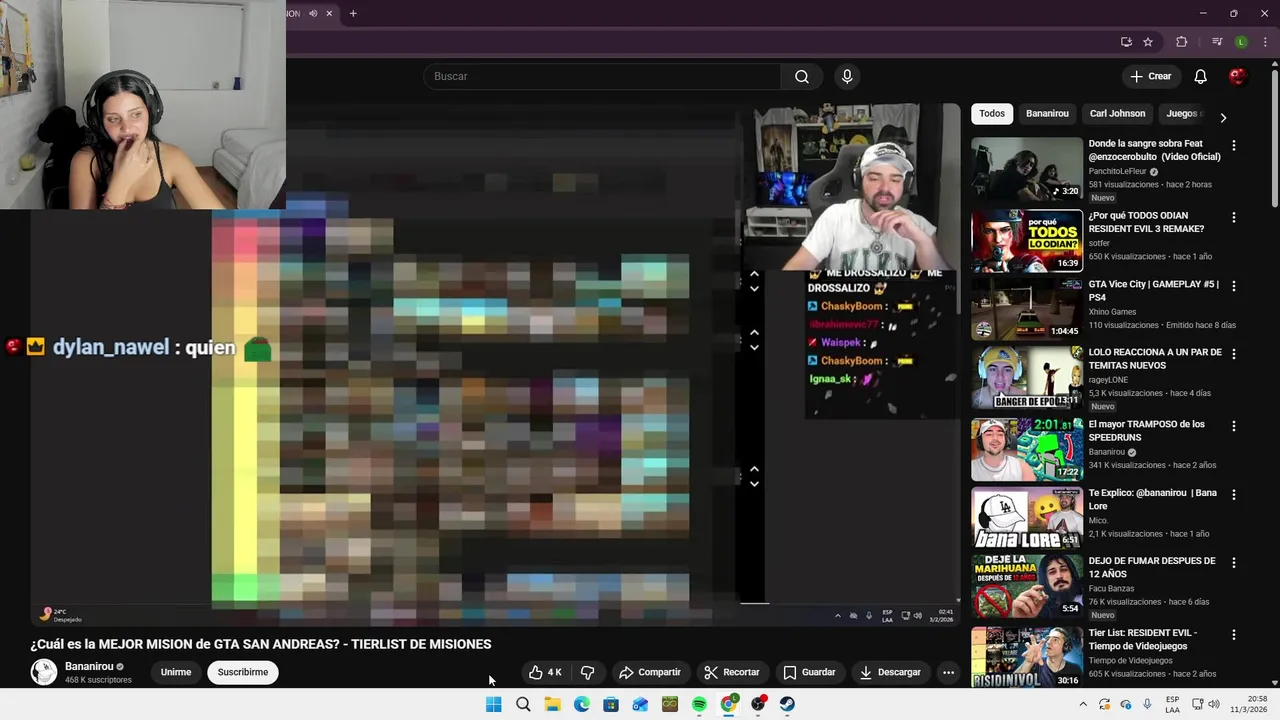The height and width of the screenshot is (720, 1280).
Task: Open thumbnail of Donde la sangre sobra video
Action: click(1027, 168)
